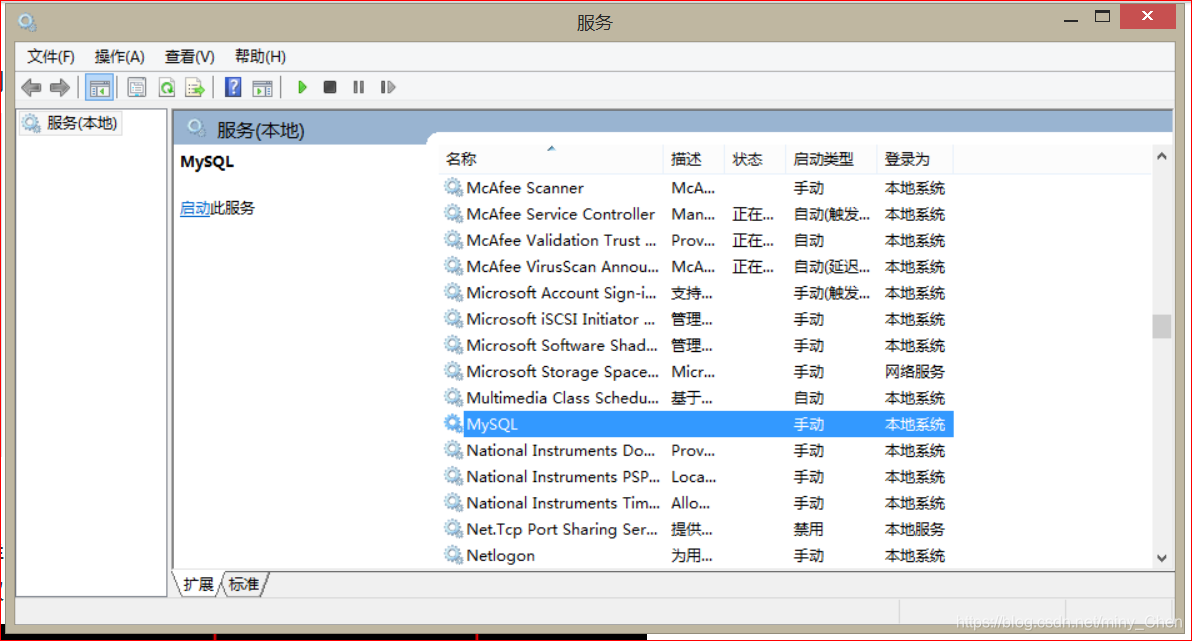The image size is (1192, 641).
Task: Click 网络服务 logon cell of Storage Space row
Action: (915, 372)
